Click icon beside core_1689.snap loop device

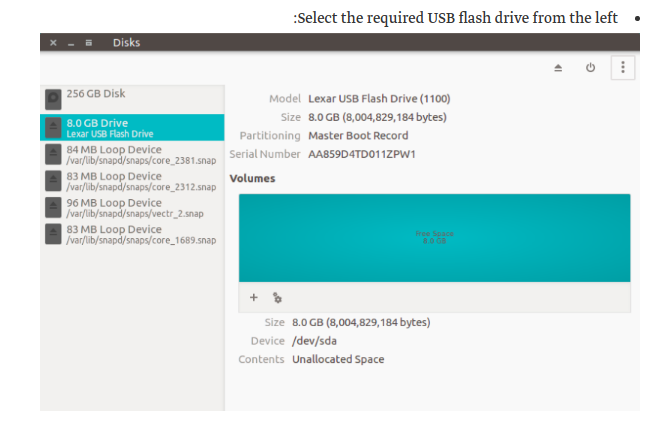click(x=53, y=234)
